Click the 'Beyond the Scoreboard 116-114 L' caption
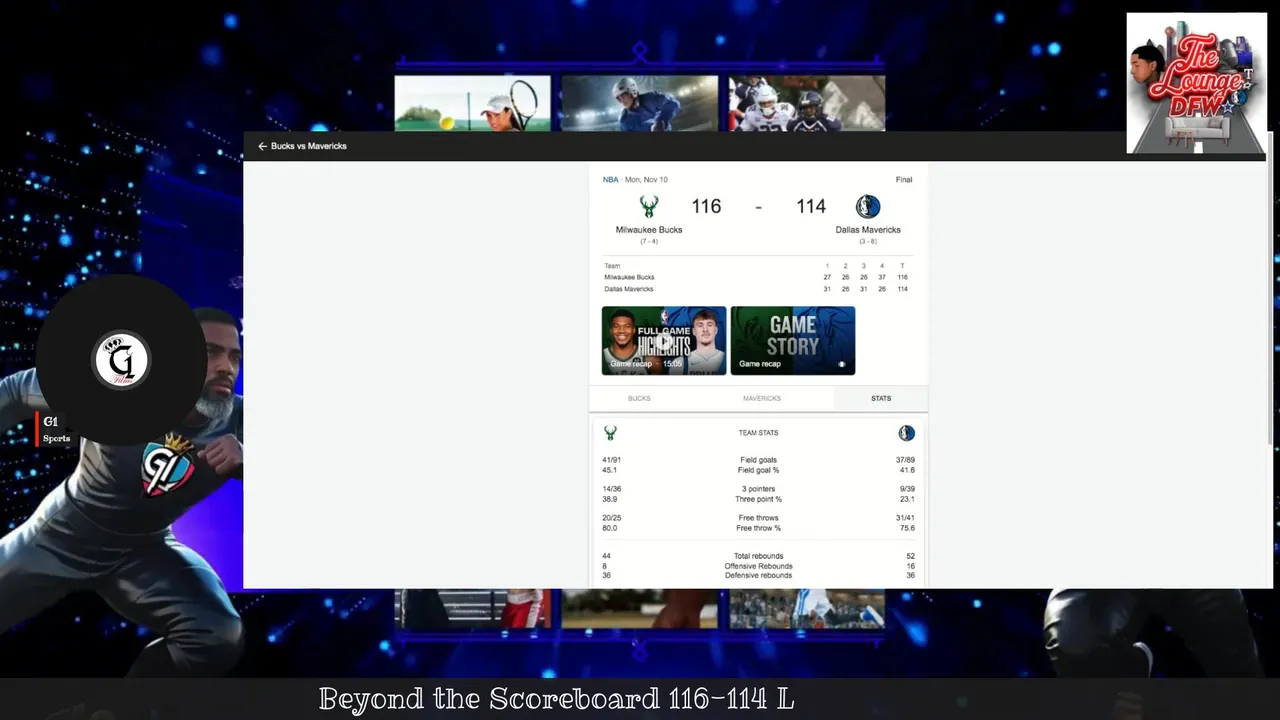The height and width of the screenshot is (720, 1280). pyautogui.click(x=556, y=698)
